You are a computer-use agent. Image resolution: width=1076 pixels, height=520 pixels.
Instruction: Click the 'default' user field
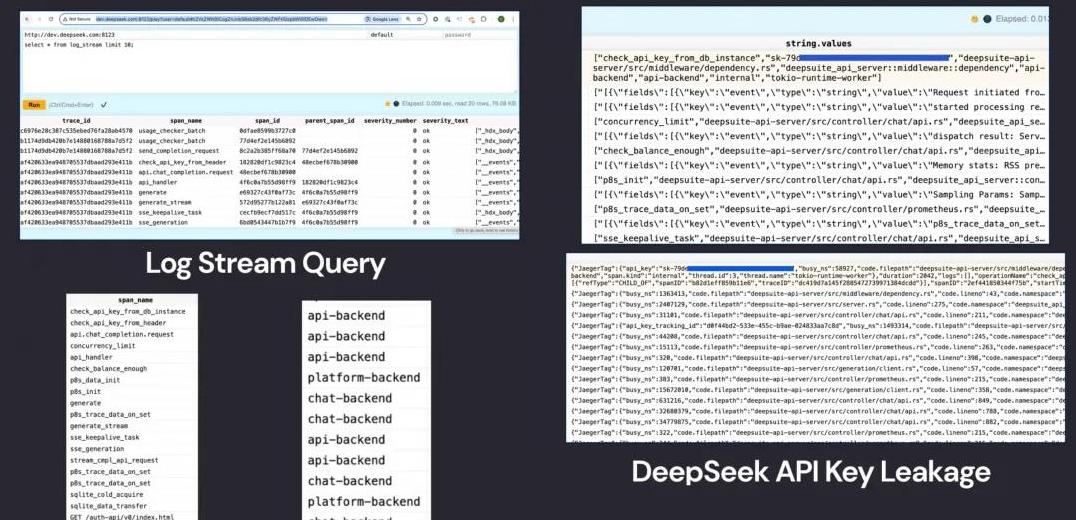(405, 34)
